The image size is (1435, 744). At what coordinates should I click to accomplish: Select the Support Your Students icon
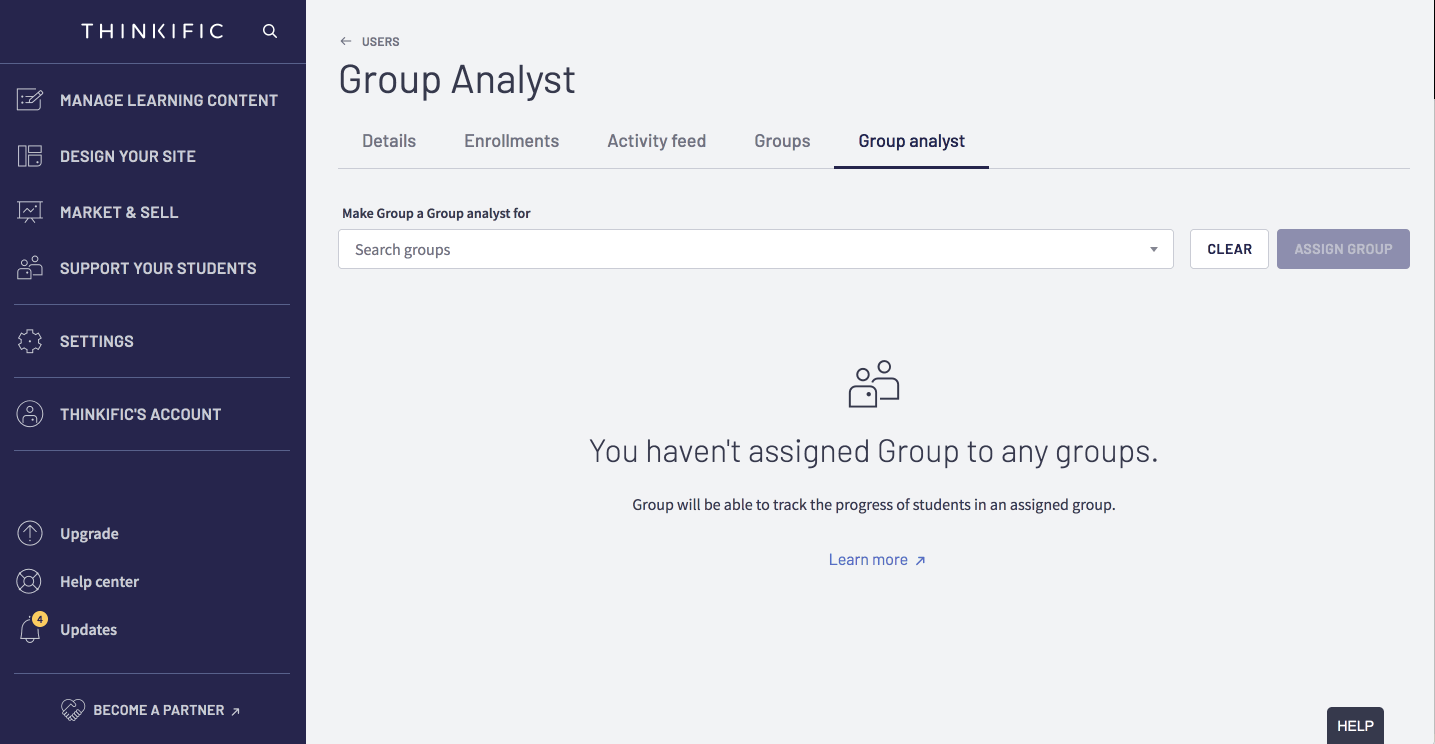tap(29, 267)
